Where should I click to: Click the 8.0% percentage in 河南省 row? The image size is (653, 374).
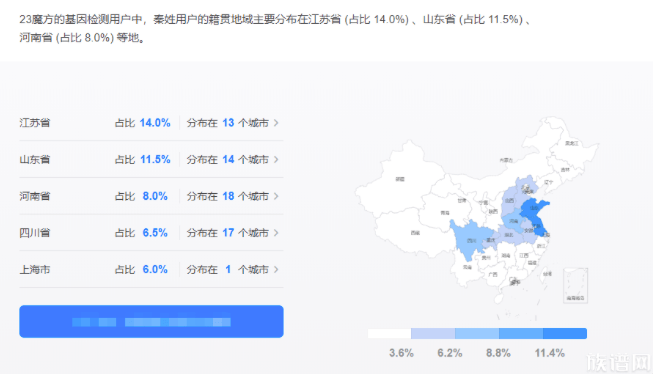tap(155, 196)
